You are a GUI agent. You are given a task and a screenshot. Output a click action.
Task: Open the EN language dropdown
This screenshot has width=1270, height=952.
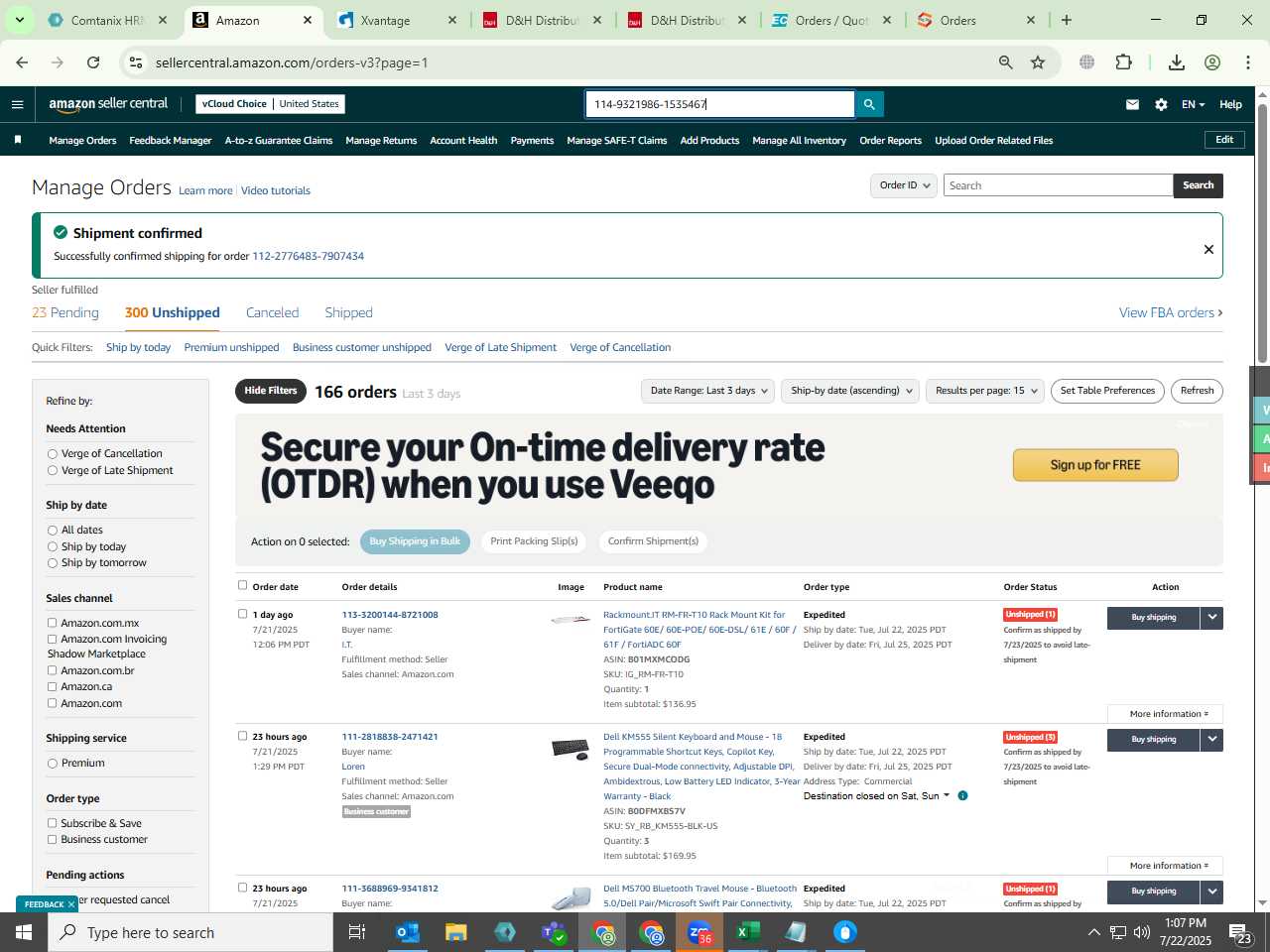tap(1193, 104)
